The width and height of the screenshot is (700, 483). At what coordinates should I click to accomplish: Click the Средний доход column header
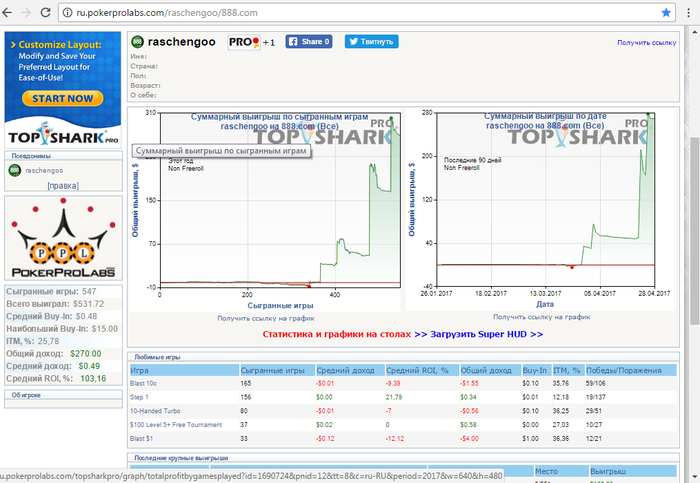point(350,370)
